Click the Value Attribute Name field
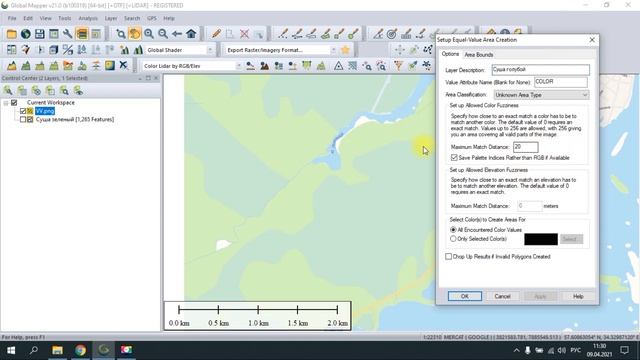This screenshot has width=640, height=360. tap(560, 82)
